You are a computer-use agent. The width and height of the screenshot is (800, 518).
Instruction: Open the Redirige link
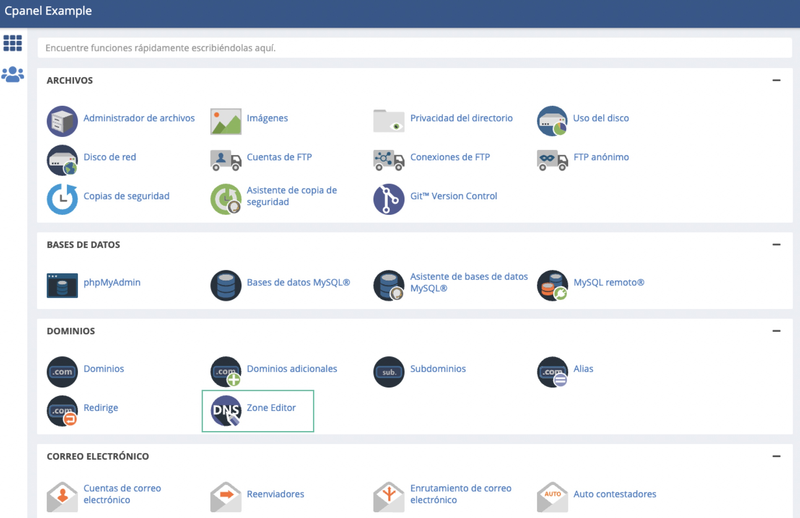(x=101, y=408)
